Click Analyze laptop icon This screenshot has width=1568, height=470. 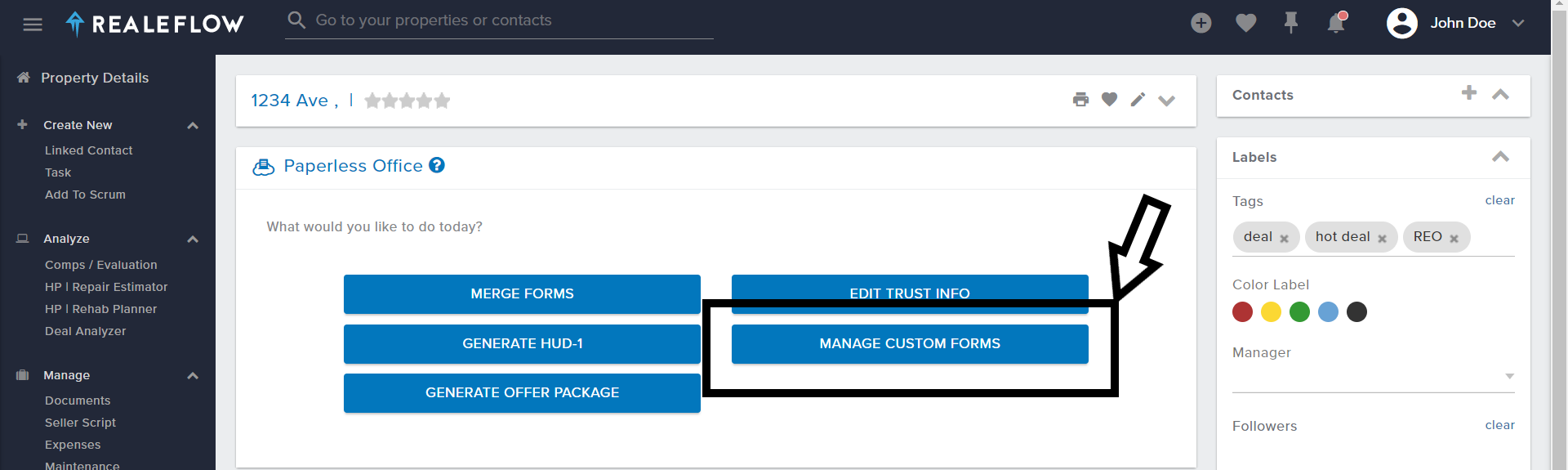pyautogui.click(x=22, y=238)
